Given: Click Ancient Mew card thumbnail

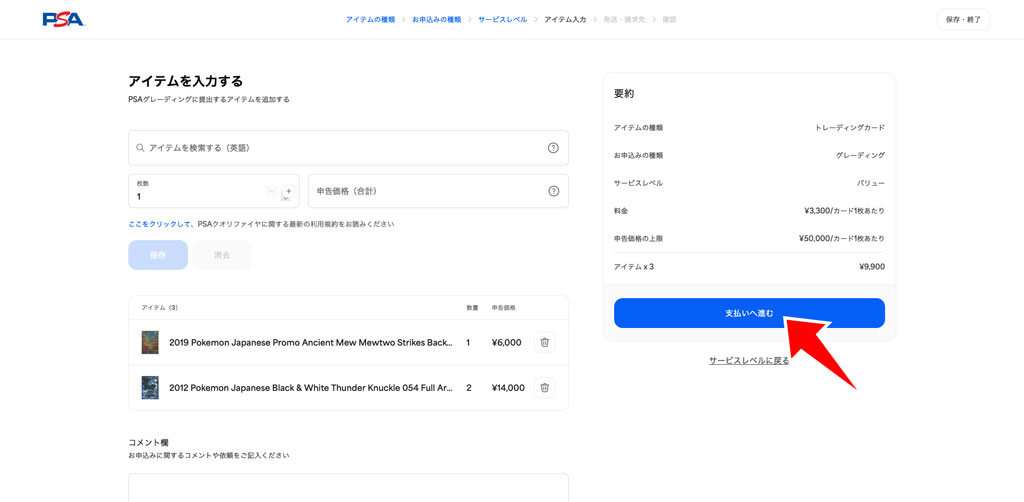Looking at the screenshot, I should tap(150, 342).
